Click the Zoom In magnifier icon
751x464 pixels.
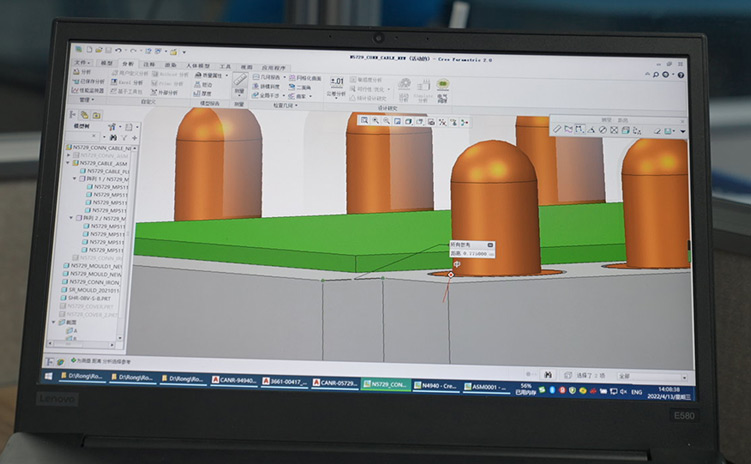375,121
